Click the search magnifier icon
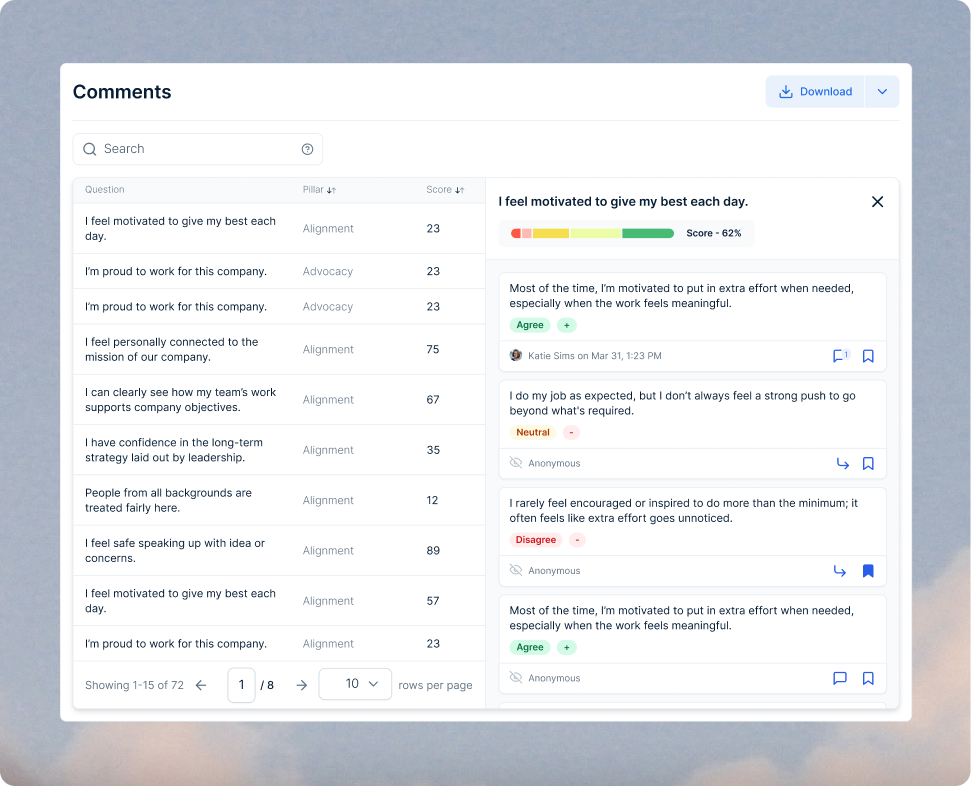This screenshot has width=971, height=786. pos(90,149)
